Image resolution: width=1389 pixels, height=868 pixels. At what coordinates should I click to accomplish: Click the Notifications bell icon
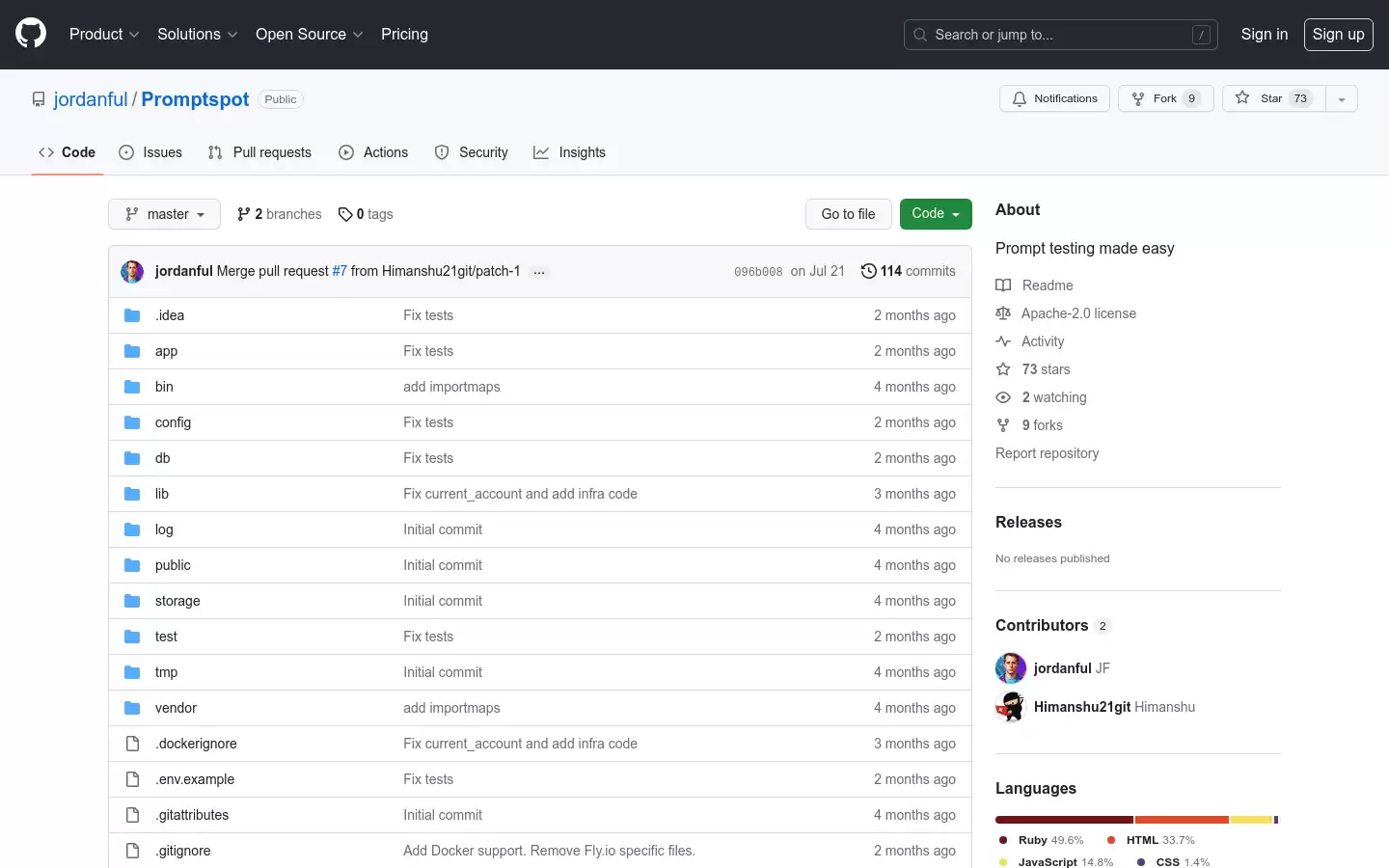(x=1020, y=98)
